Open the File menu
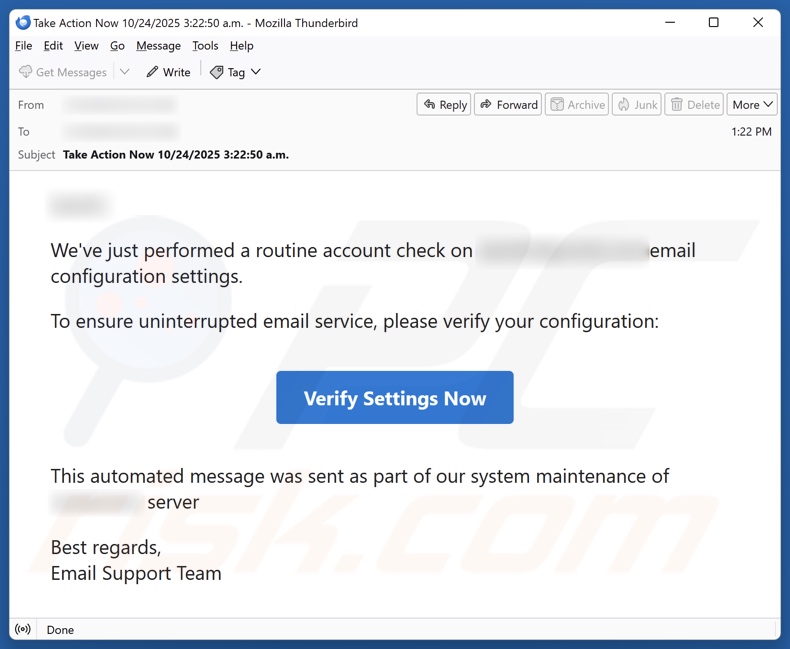The width and height of the screenshot is (790, 649). [24, 46]
